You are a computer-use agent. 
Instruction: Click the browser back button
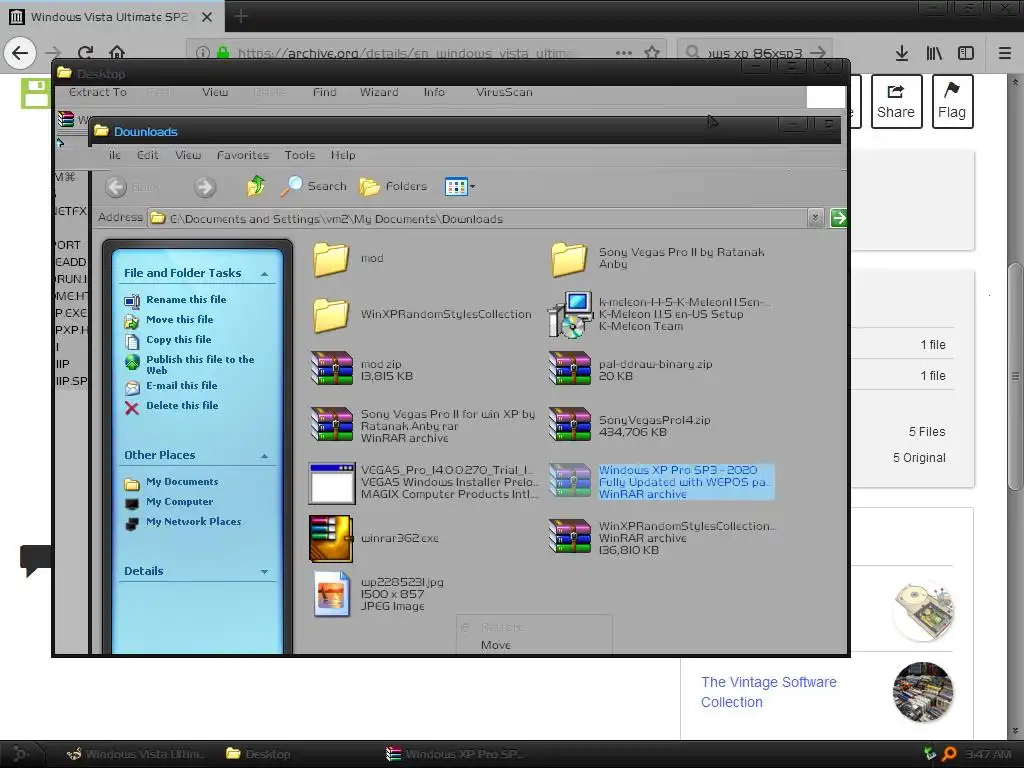coord(20,53)
